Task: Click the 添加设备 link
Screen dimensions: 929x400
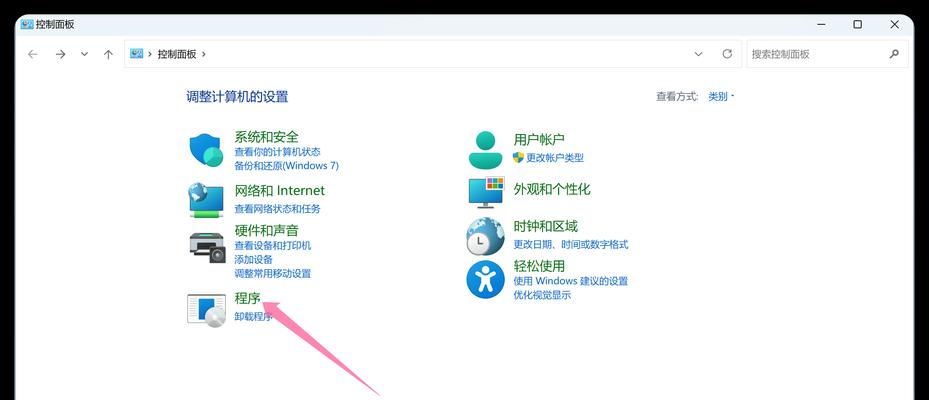Action: tap(254, 260)
